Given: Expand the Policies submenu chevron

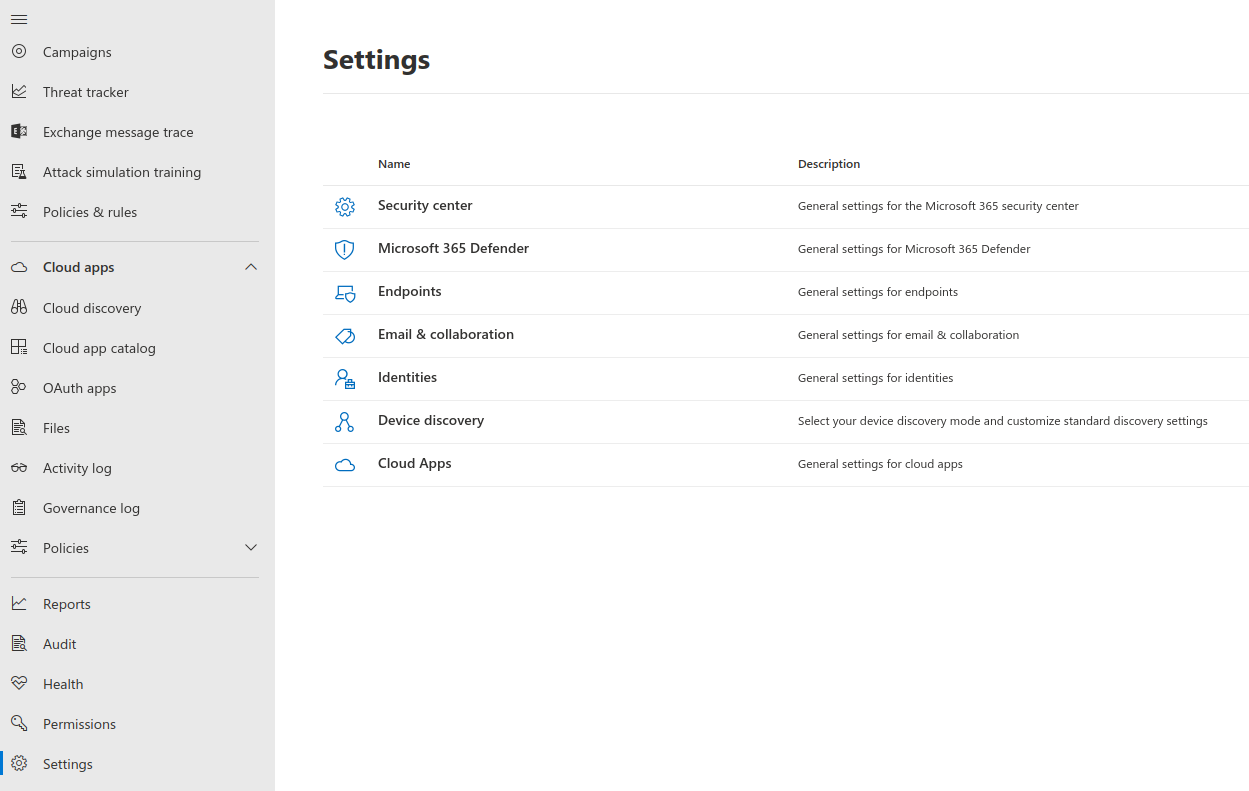Looking at the screenshot, I should click(251, 548).
